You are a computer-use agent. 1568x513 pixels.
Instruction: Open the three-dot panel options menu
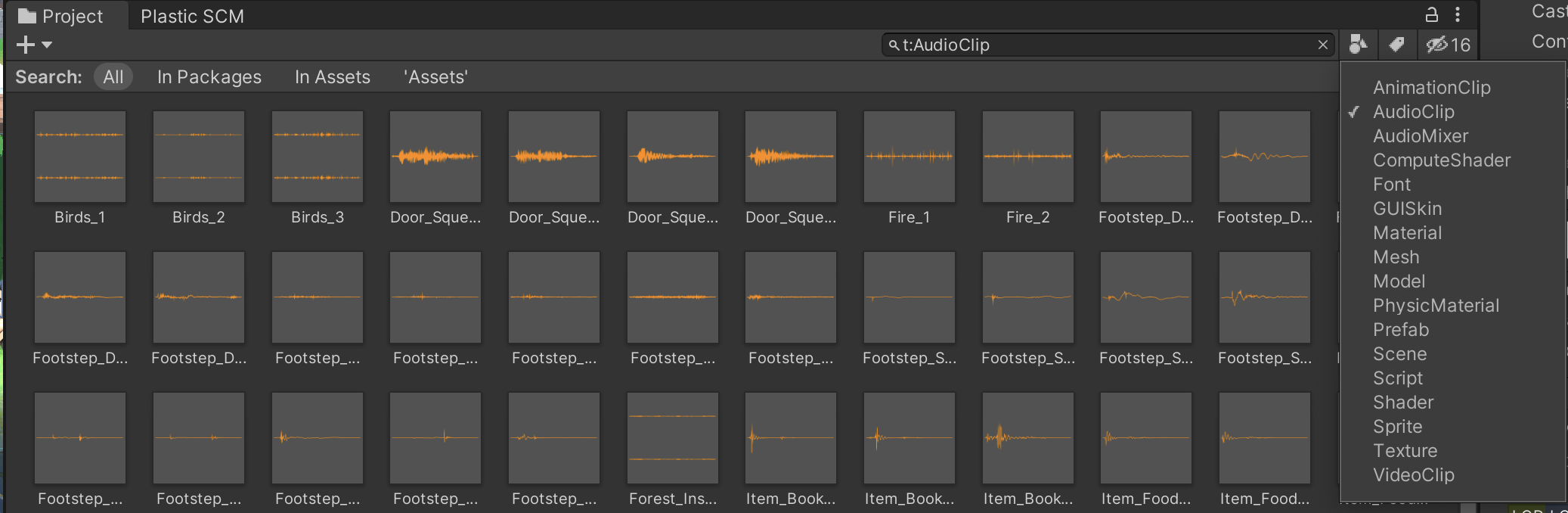click(1458, 15)
